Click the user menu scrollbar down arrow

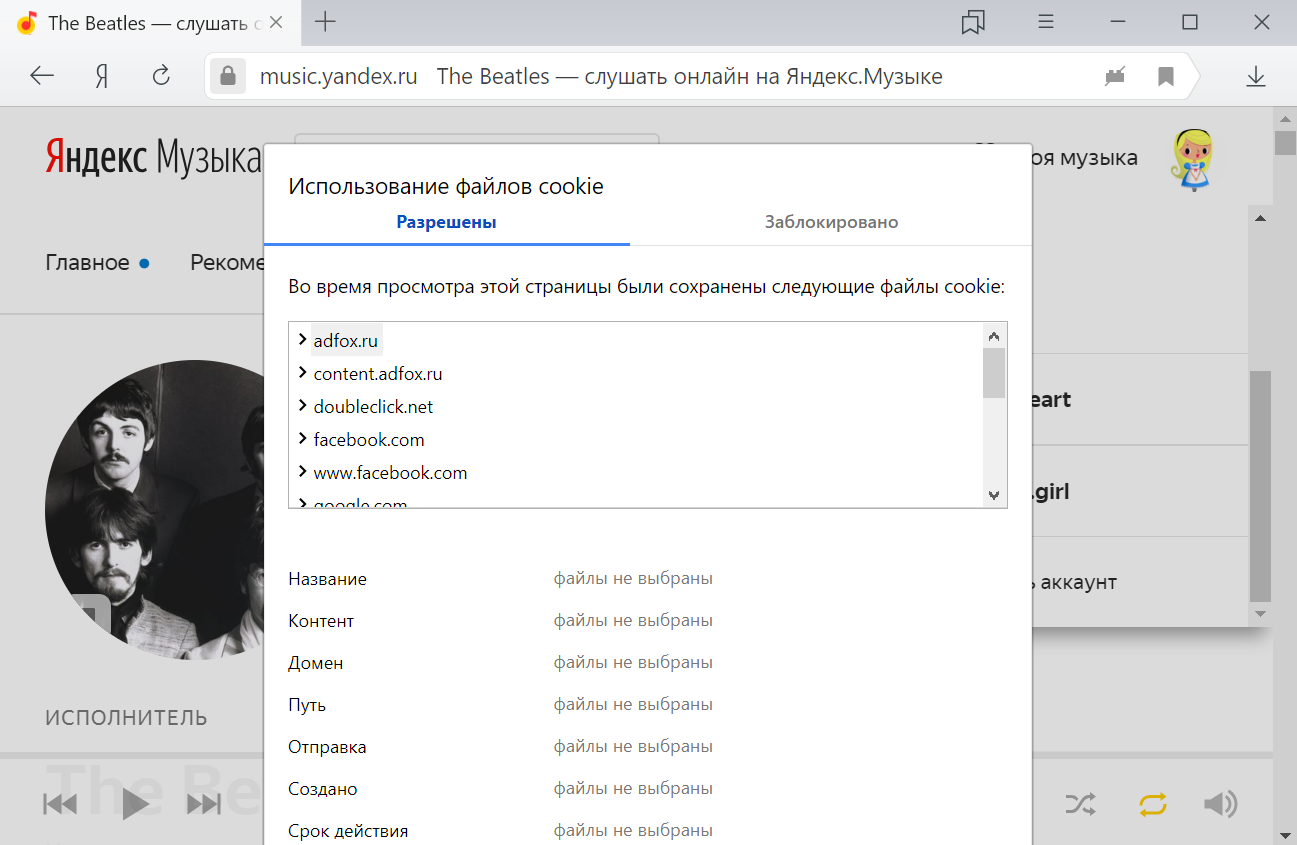pyautogui.click(x=1260, y=613)
